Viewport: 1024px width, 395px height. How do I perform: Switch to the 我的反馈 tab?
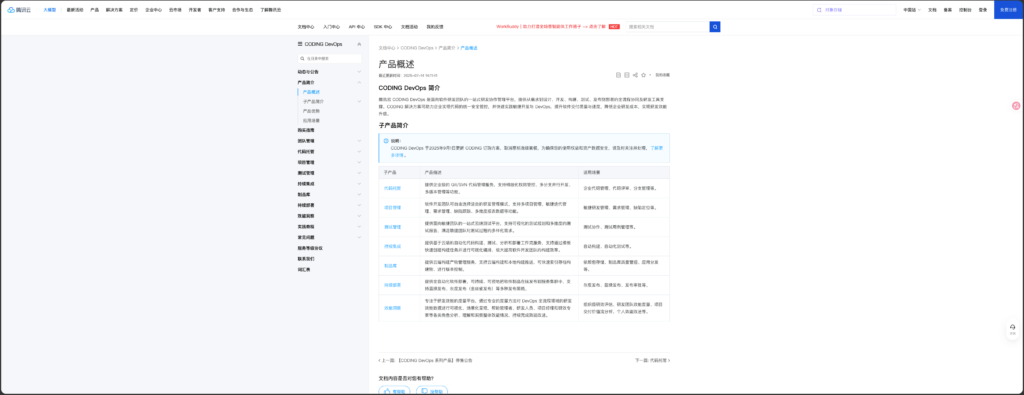pos(435,27)
